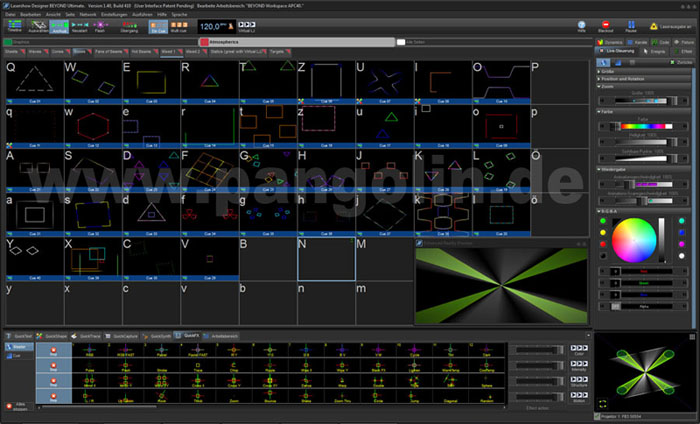Select the green color dot preset
This screenshot has width=700, height=424.
(x=603, y=221)
